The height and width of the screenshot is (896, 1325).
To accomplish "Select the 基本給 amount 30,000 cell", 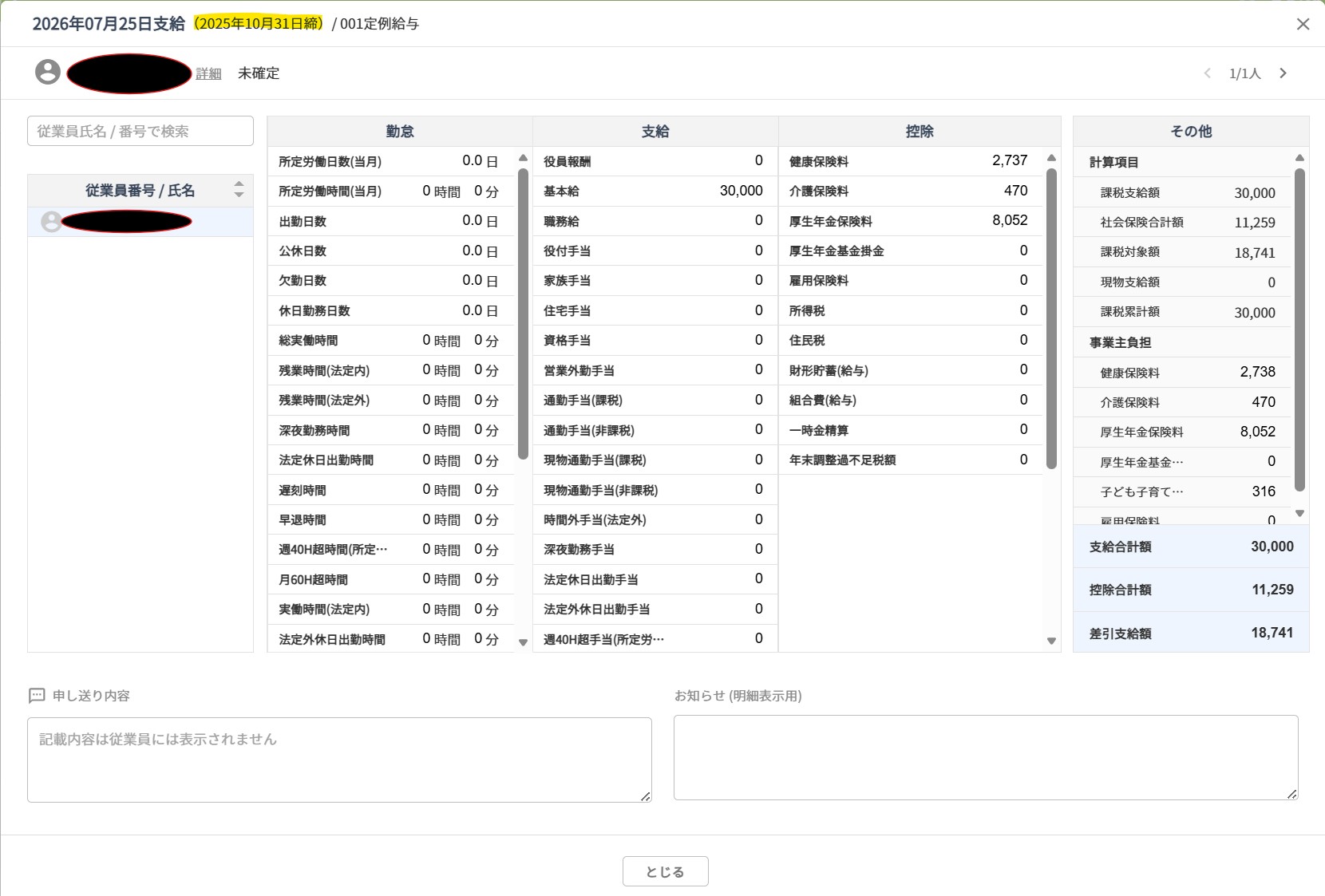I will [741, 191].
